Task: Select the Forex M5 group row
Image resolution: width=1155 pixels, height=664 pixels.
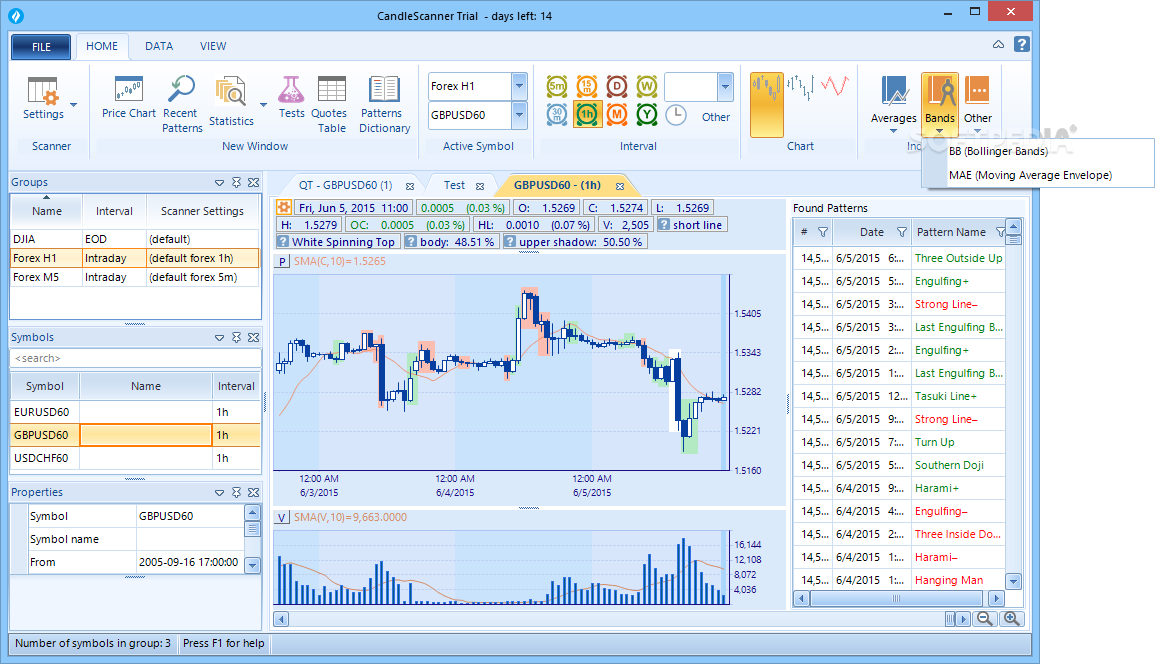Action: (136, 277)
